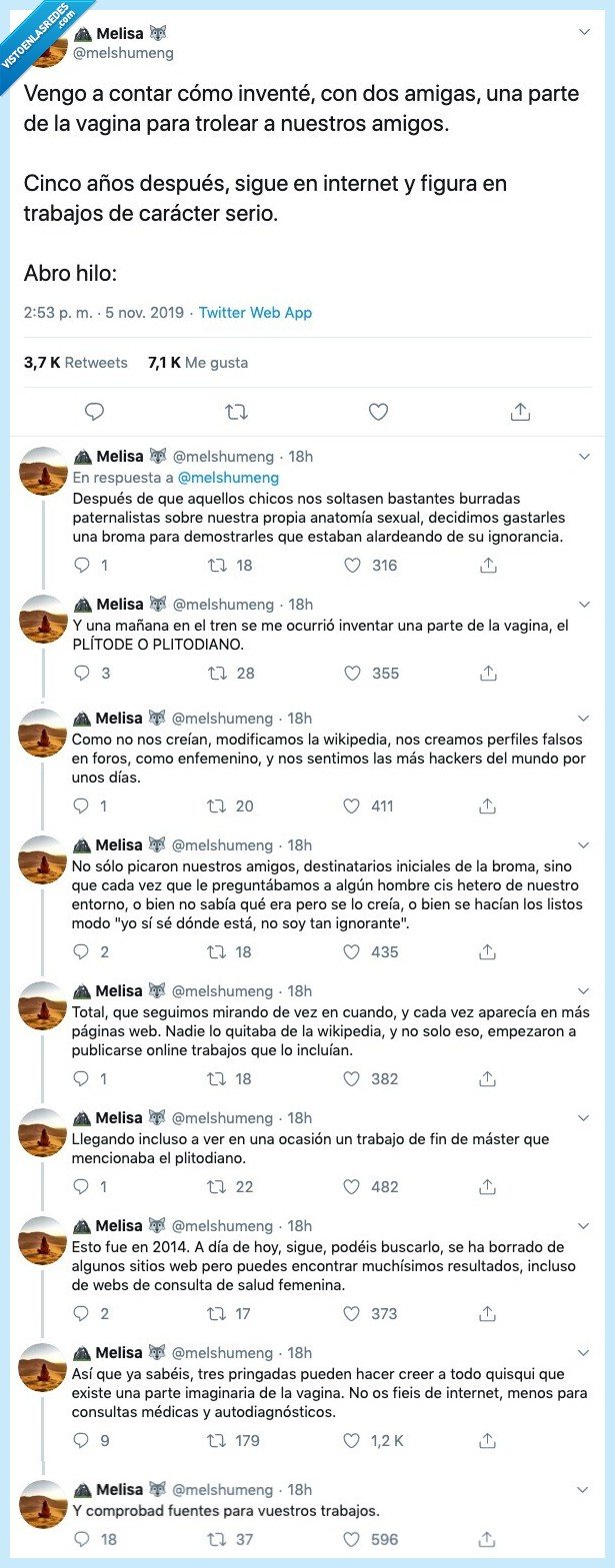Click the Twitter Web App source link
Screen dimensions: 615x1568
click(x=254, y=313)
